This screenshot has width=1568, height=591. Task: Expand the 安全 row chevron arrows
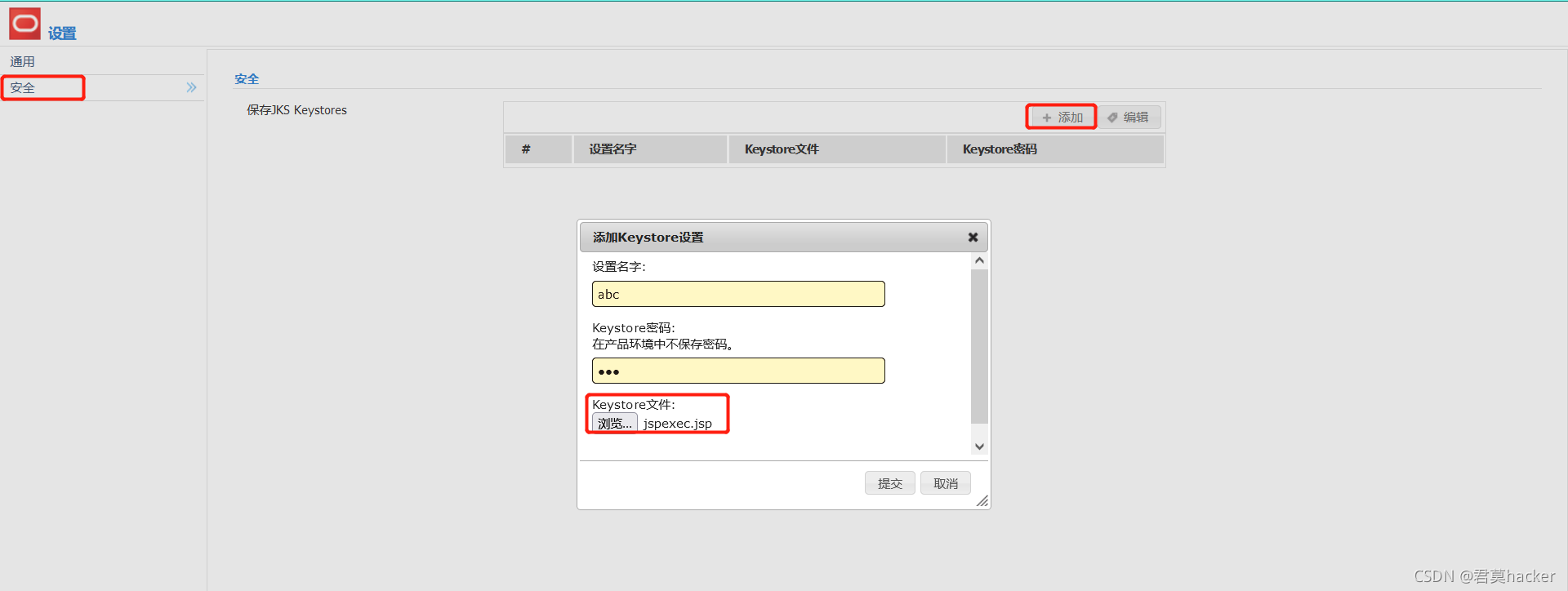click(191, 87)
